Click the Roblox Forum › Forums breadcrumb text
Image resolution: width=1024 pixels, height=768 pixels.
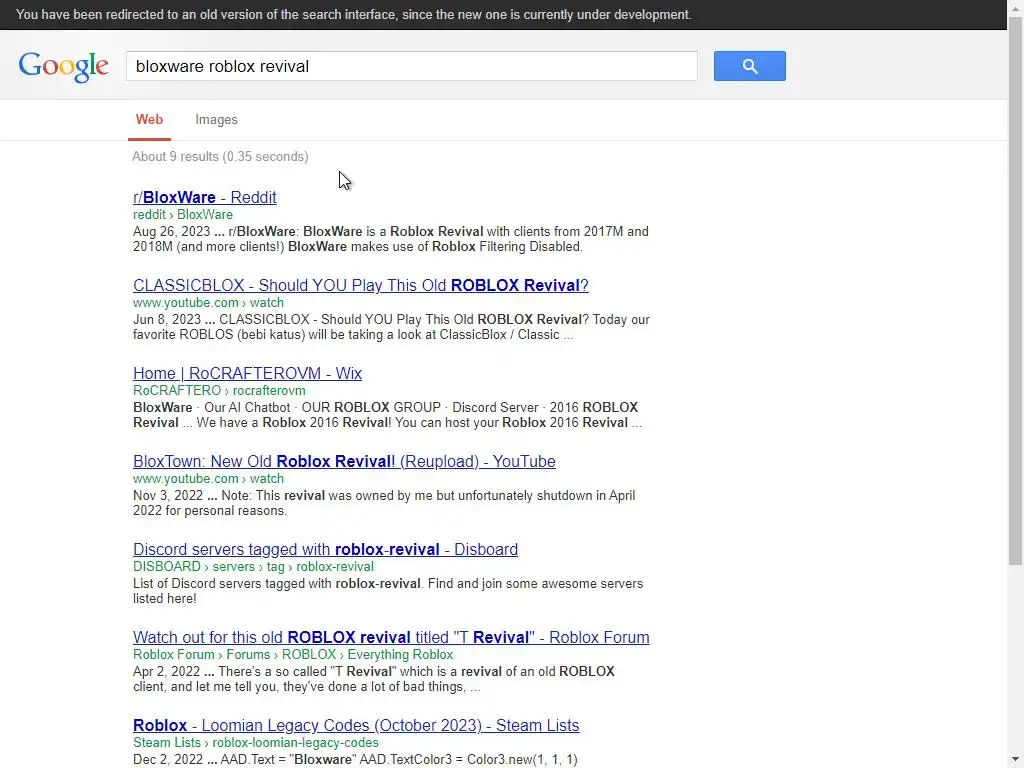(293, 654)
